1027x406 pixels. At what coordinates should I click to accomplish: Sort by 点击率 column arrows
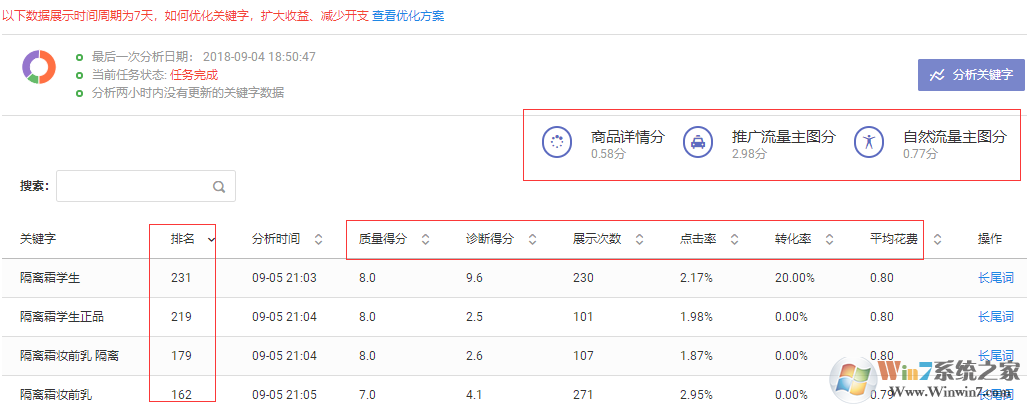pyautogui.click(x=734, y=239)
